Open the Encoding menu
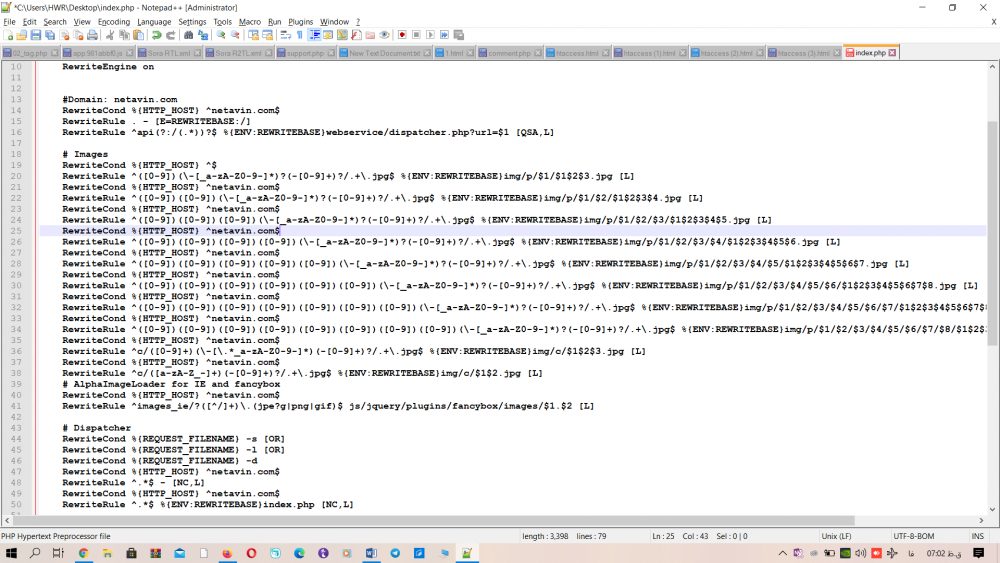This screenshot has width=1000, height=563. coord(114,22)
